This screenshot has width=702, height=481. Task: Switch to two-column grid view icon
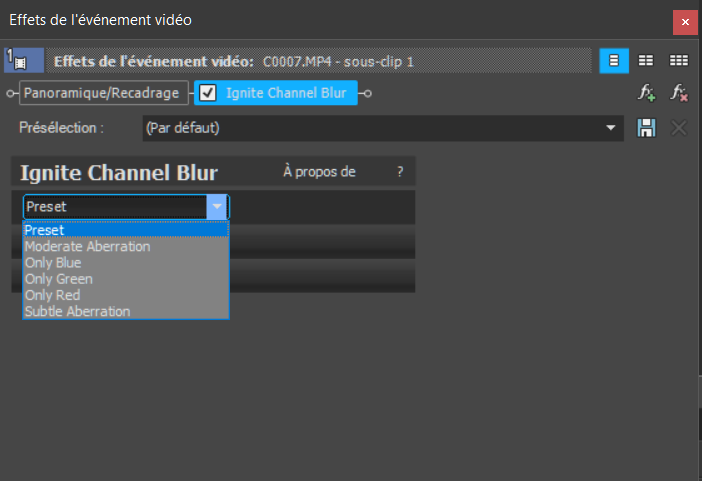(x=646, y=60)
